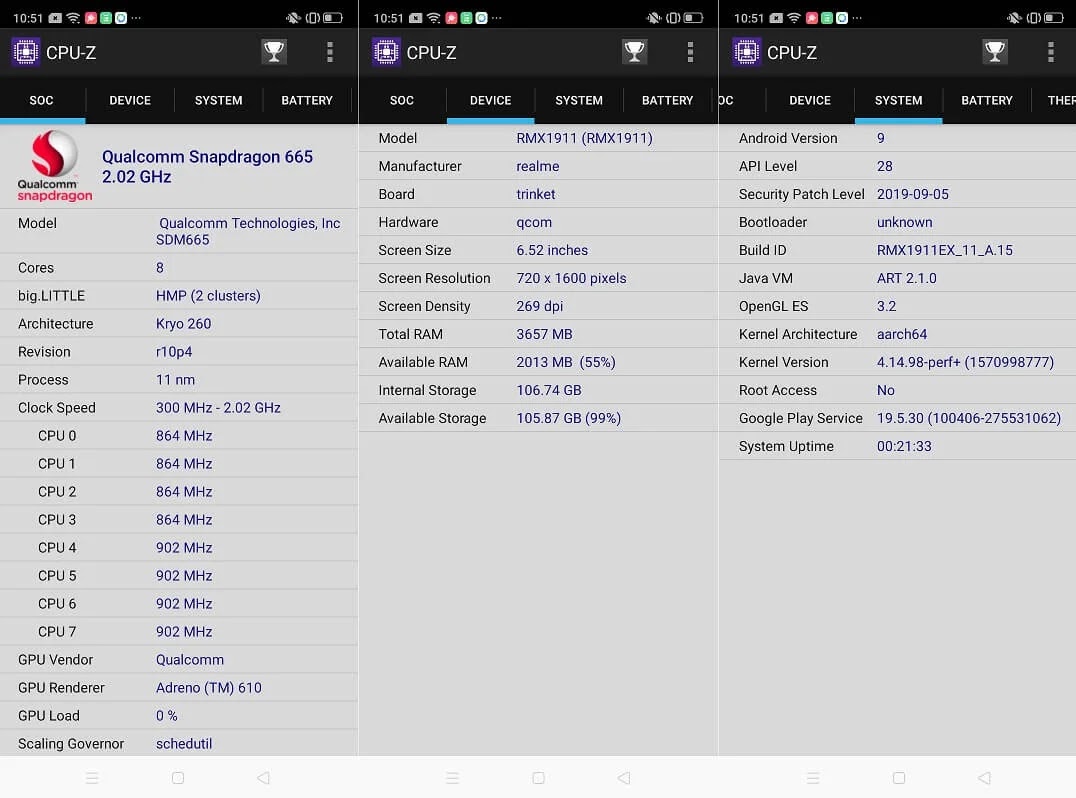Tap CPU-Z app logo in right screen
This screenshot has width=1076, height=798.
coord(746,52)
